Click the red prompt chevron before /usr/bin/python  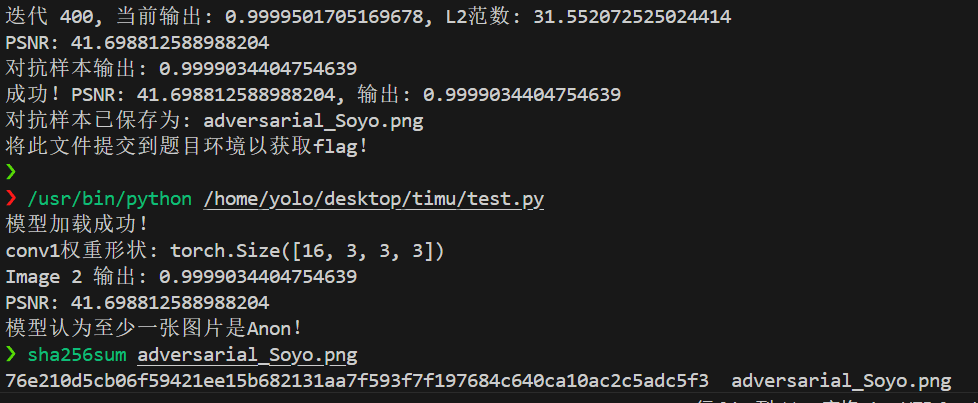pyautogui.click(x=11, y=199)
